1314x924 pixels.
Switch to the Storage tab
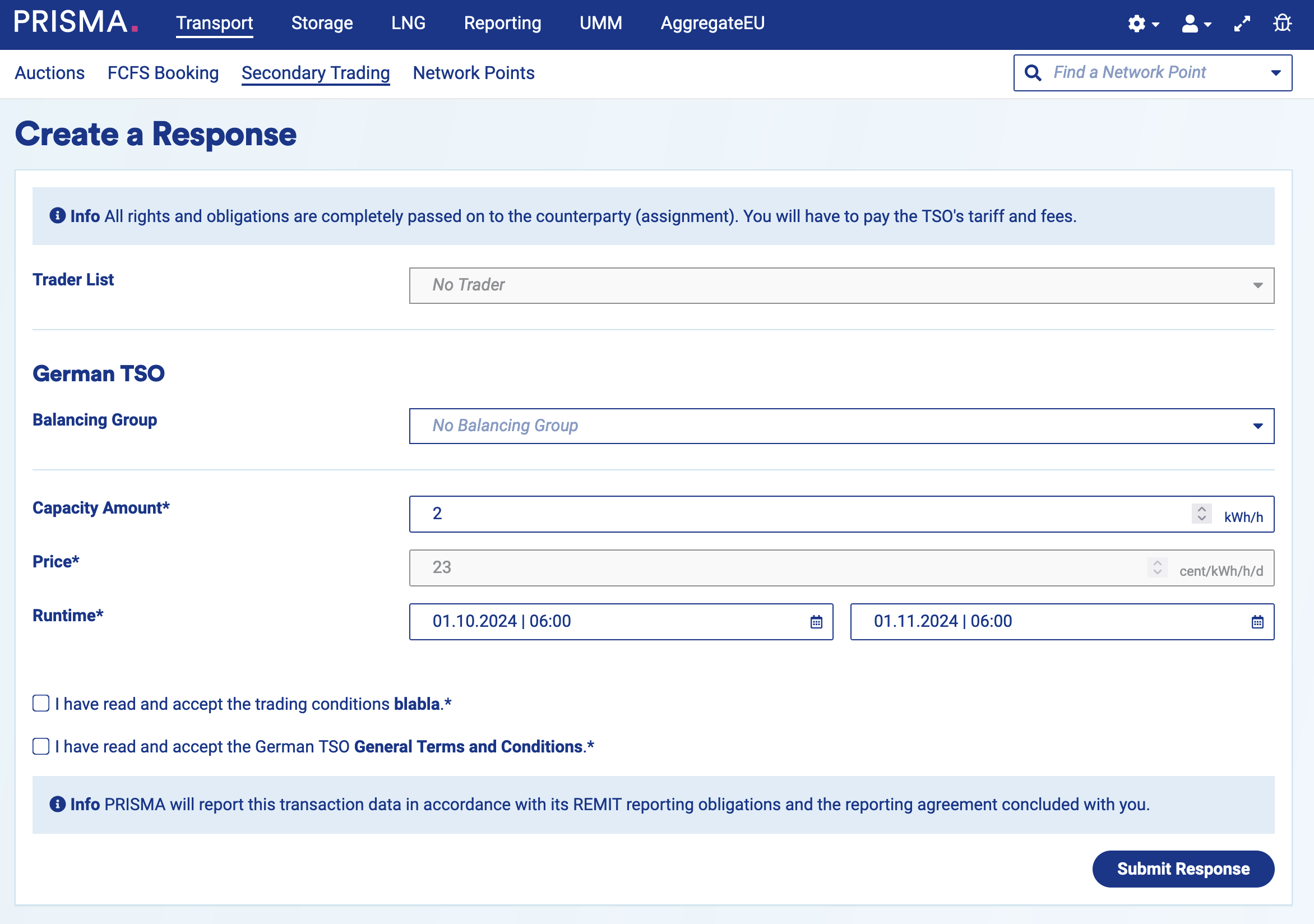(x=322, y=24)
